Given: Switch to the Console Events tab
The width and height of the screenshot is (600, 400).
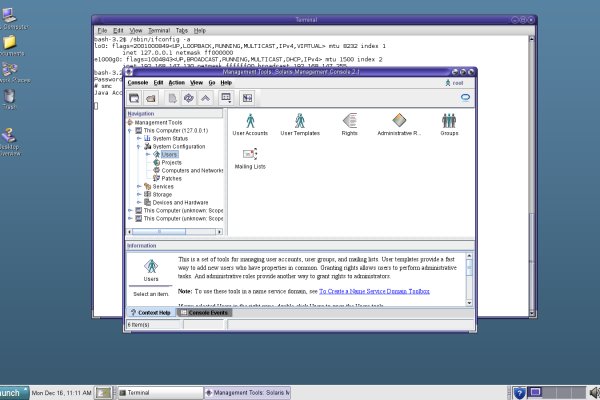Looking at the screenshot, I should (x=205, y=313).
